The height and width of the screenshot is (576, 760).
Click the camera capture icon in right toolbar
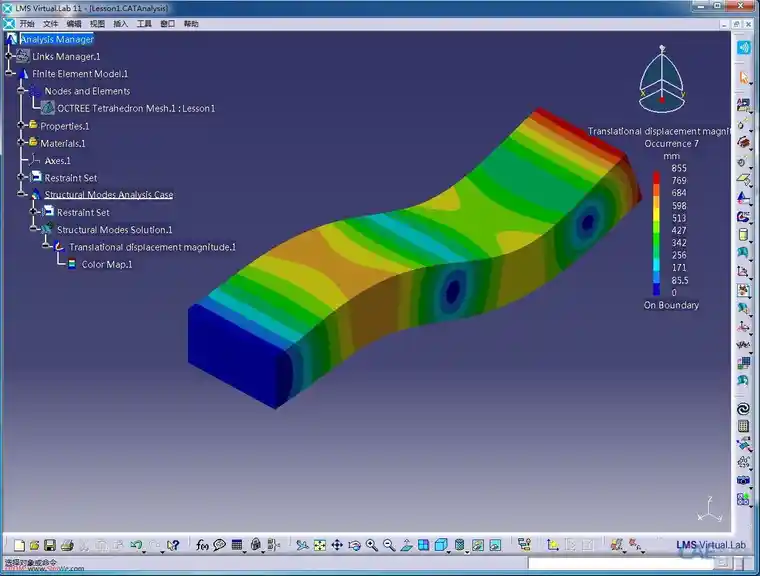[x=743, y=480]
